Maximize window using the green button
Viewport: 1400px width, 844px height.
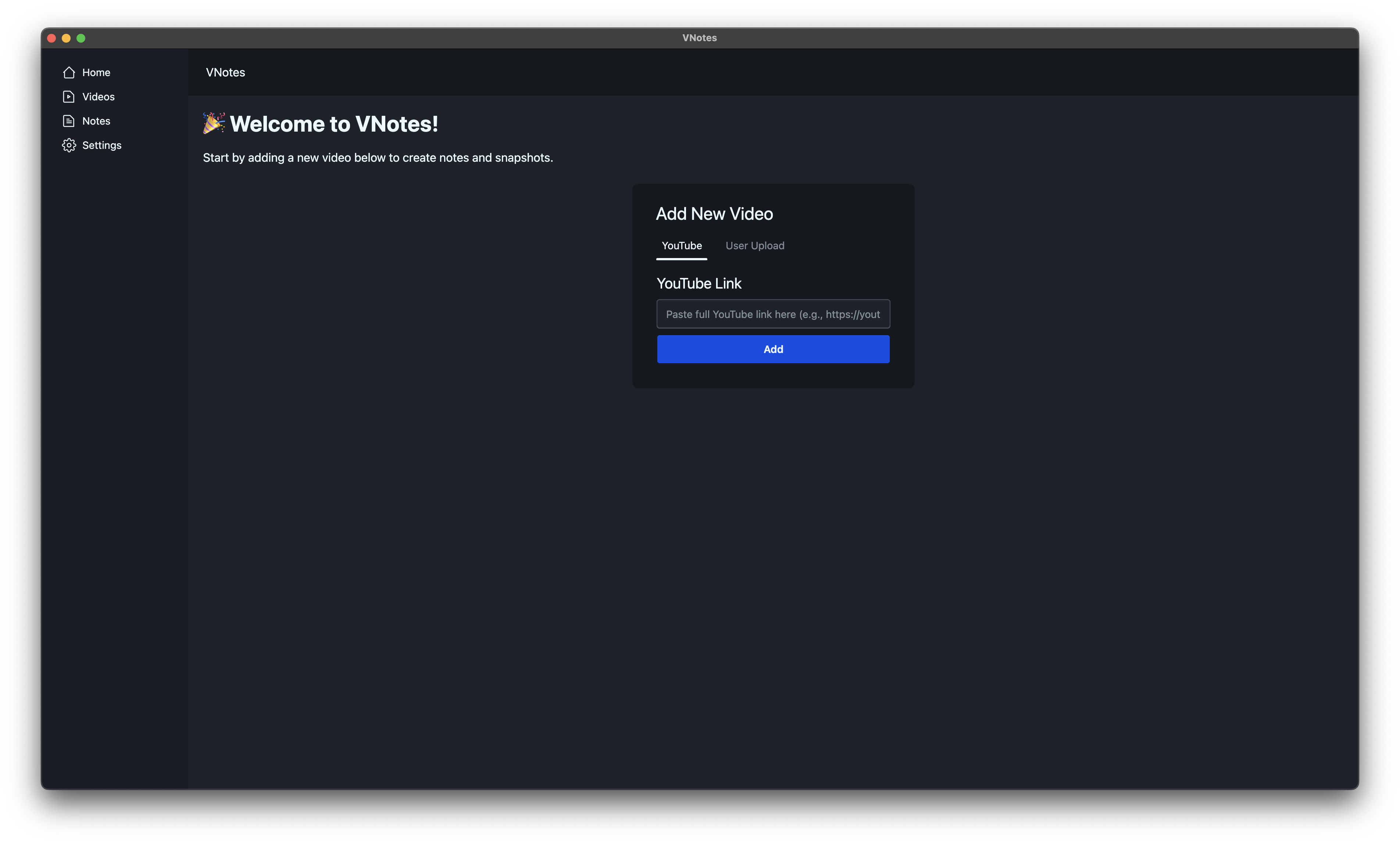81,38
